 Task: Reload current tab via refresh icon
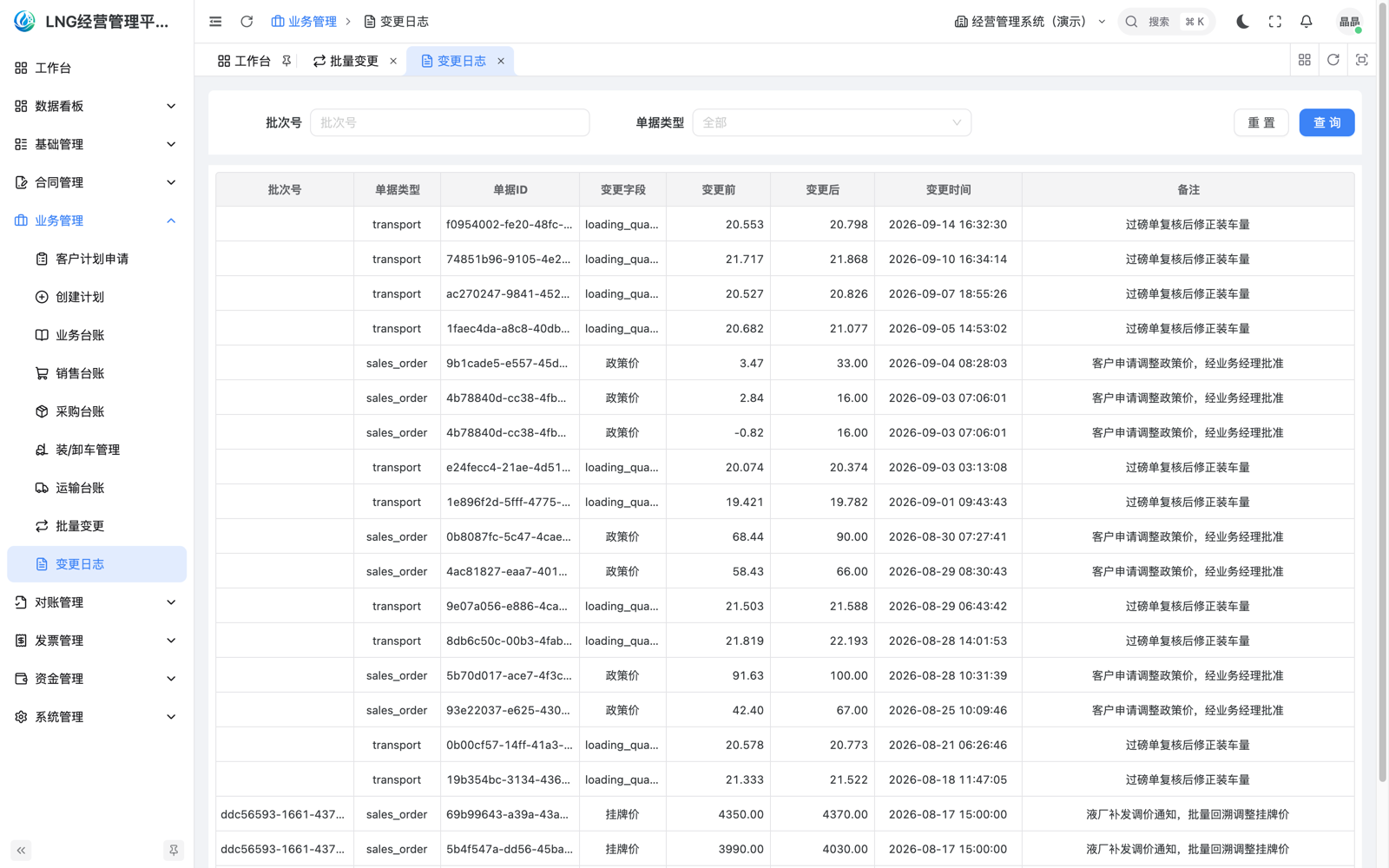tap(1333, 60)
